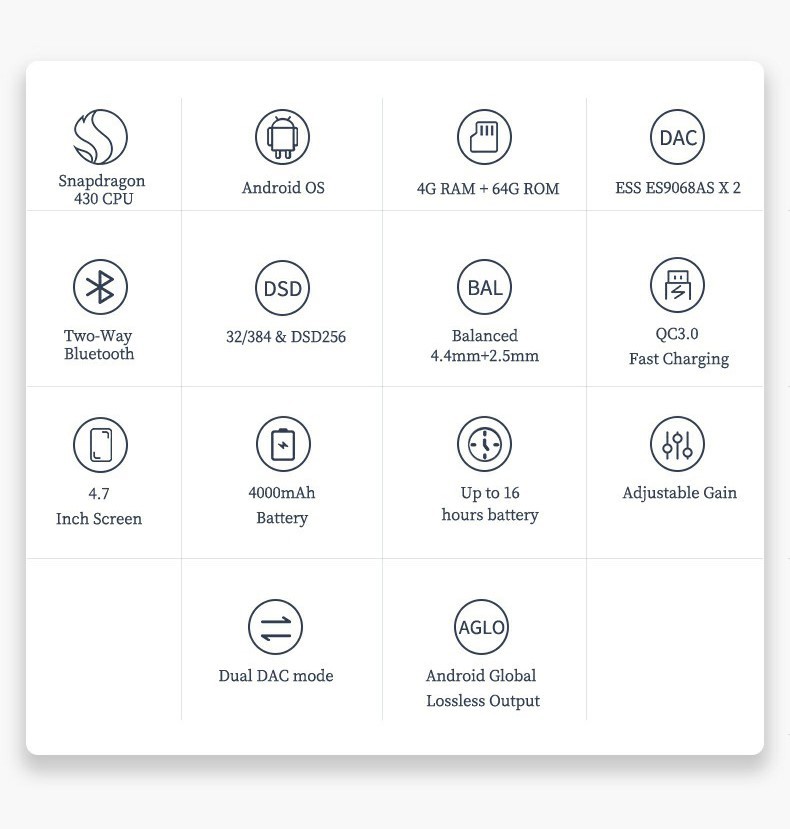790x829 pixels.
Task: Click the memory card RAM icon
Action: [x=484, y=138]
